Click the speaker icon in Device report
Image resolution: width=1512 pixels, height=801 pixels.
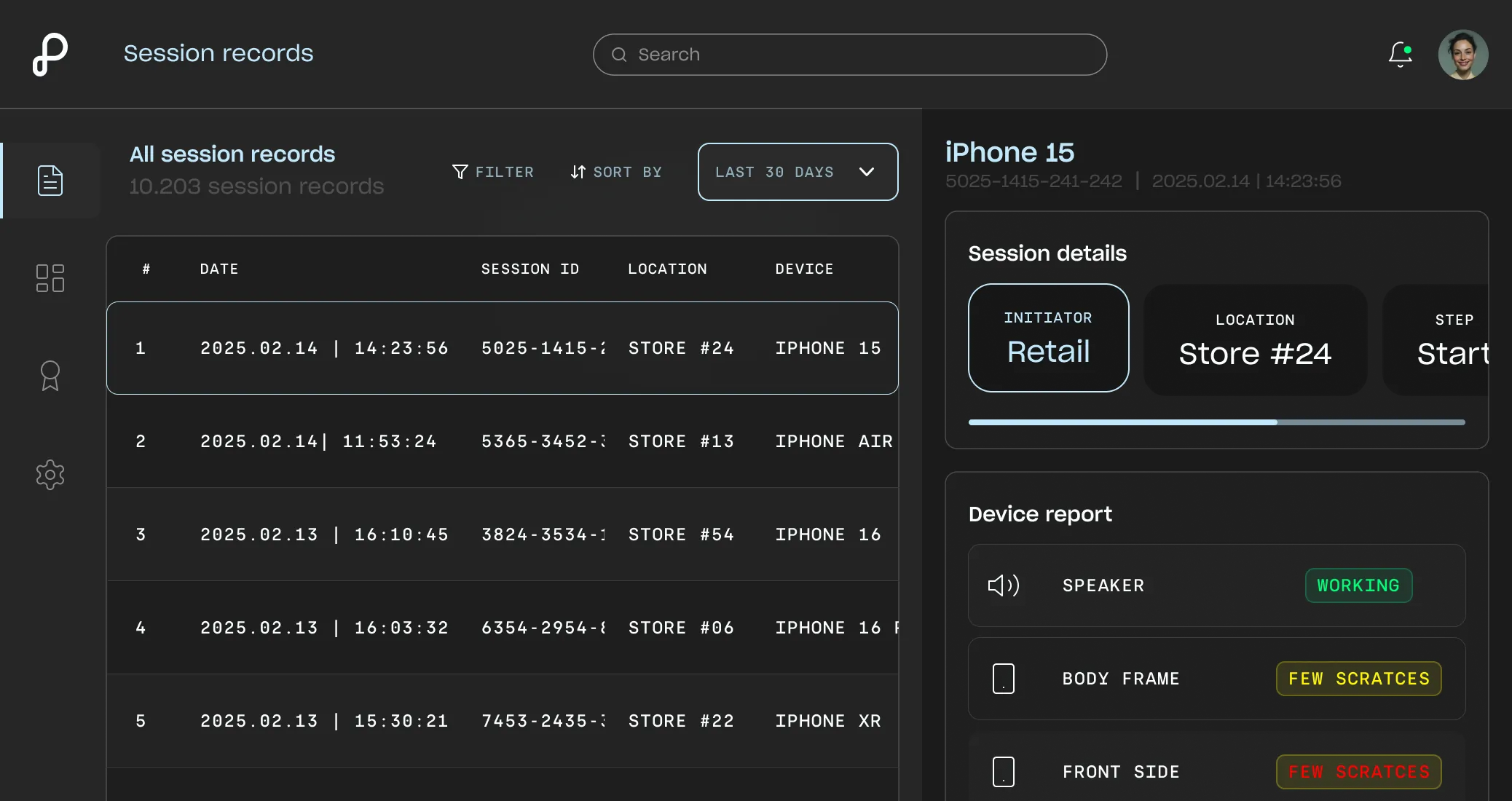click(x=1004, y=585)
